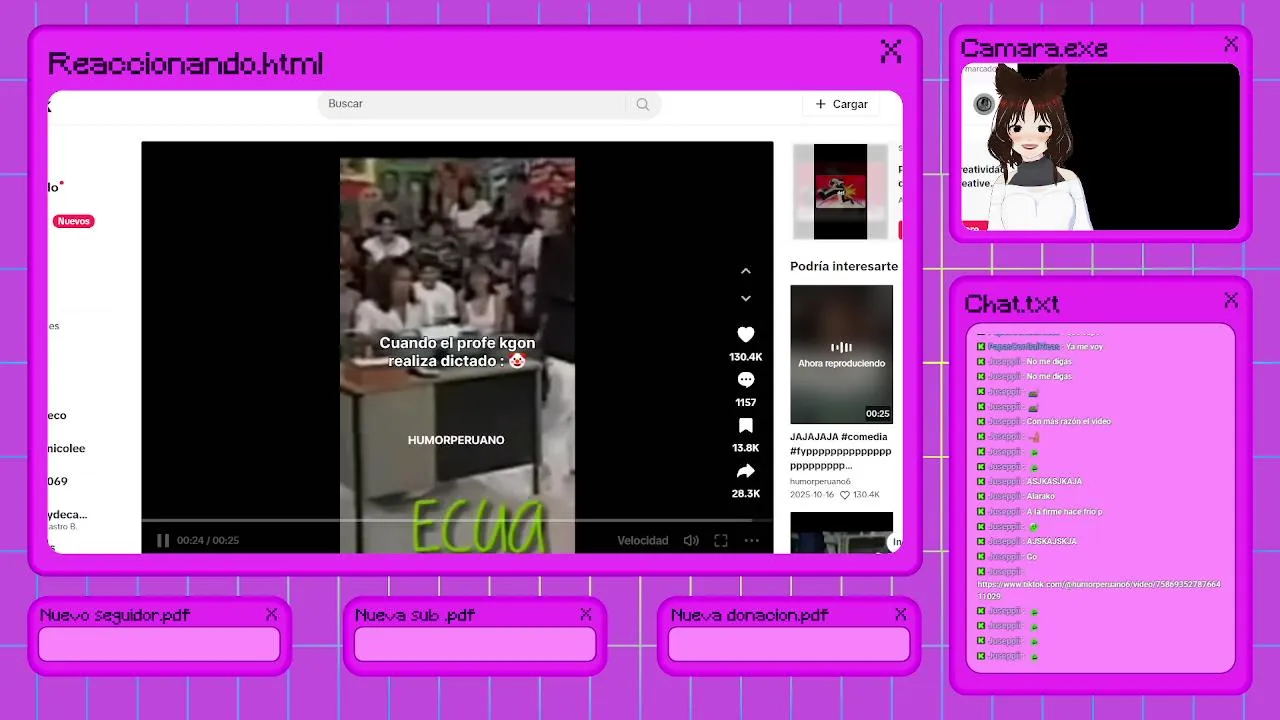
Task: Click the Nueva sub .pdf alert box
Action: click(x=475, y=644)
